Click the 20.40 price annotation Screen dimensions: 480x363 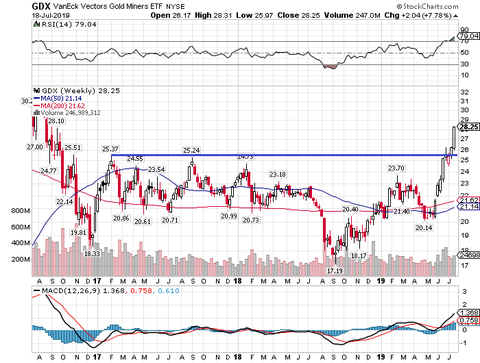pos(350,209)
